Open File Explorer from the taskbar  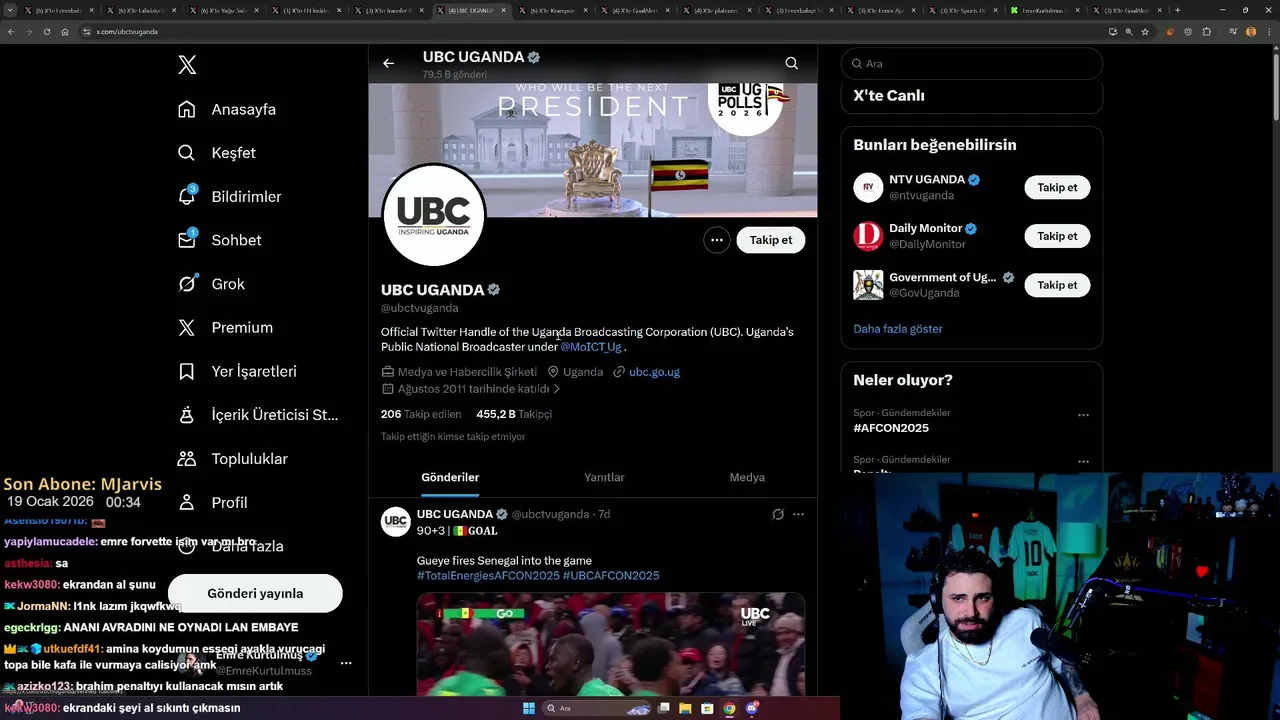click(x=686, y=708)
